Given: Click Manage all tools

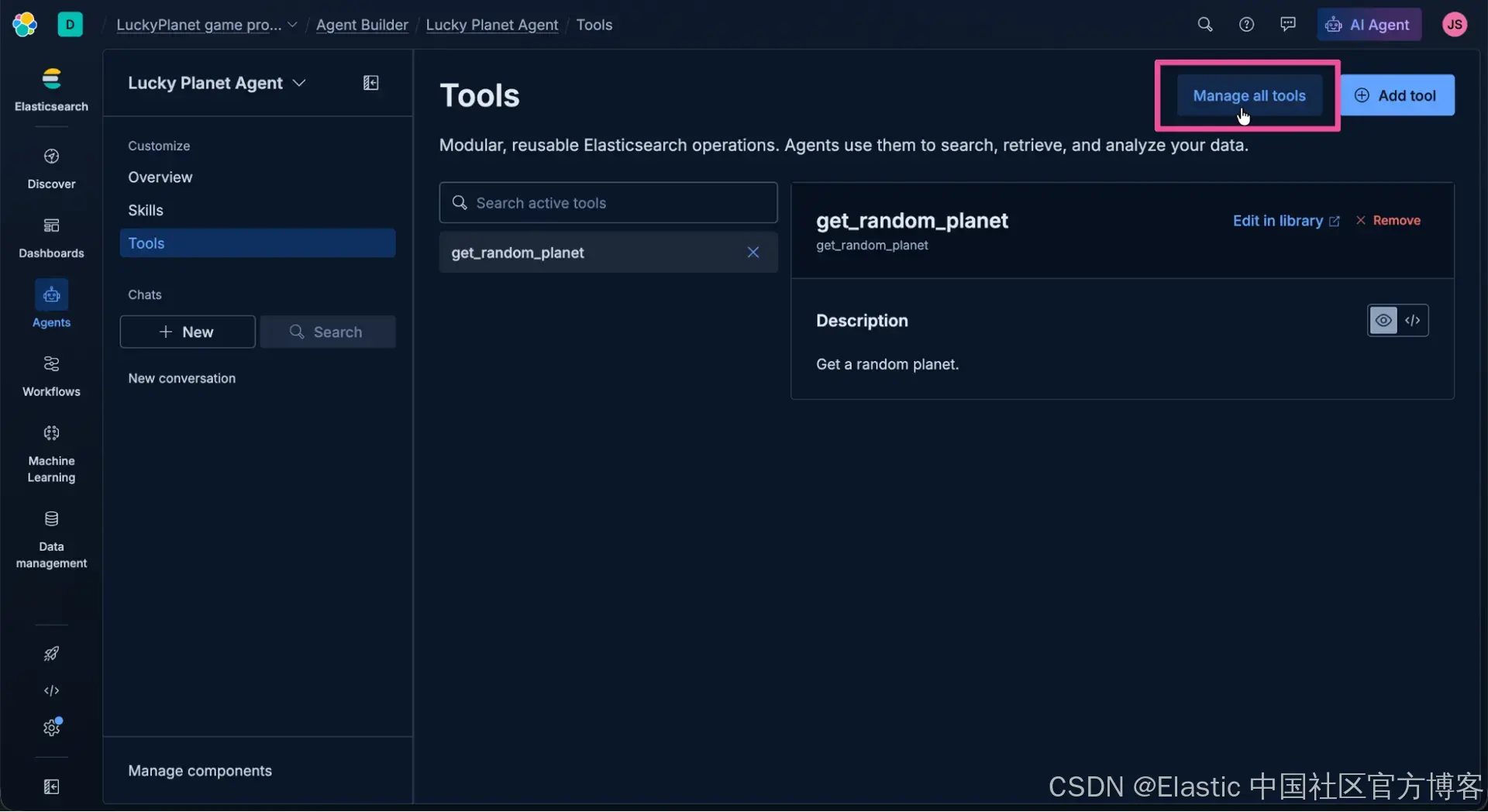Looking at the screenshot, I should pos(1249,95).
